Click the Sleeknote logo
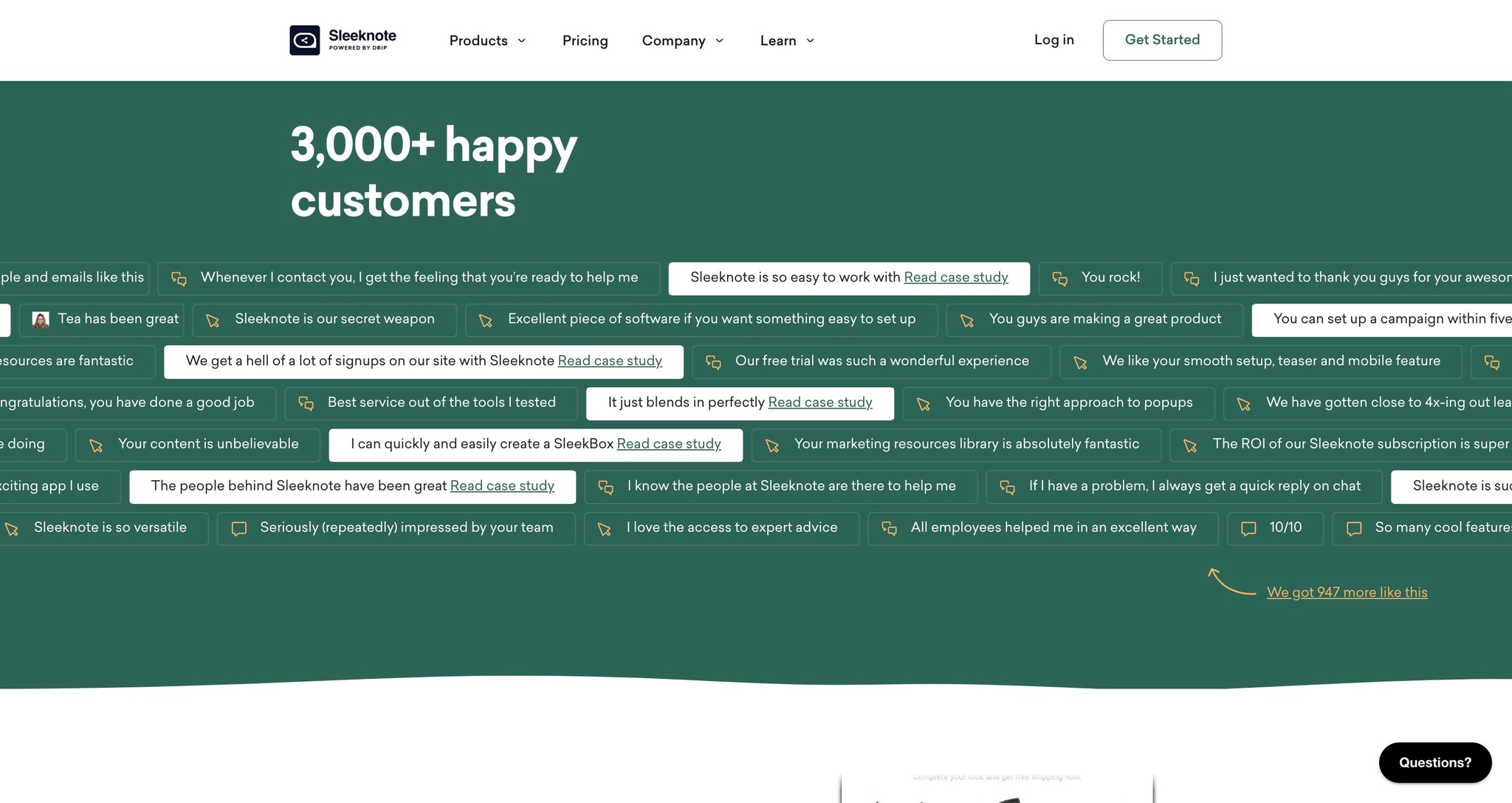The image size is (1512, 803). click(x=342, y=40)
